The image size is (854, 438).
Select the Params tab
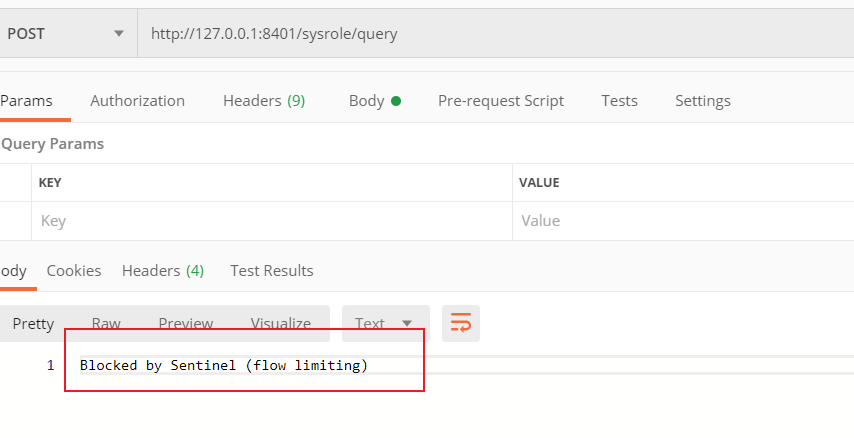pyautogui.click(x=26, y=100)
